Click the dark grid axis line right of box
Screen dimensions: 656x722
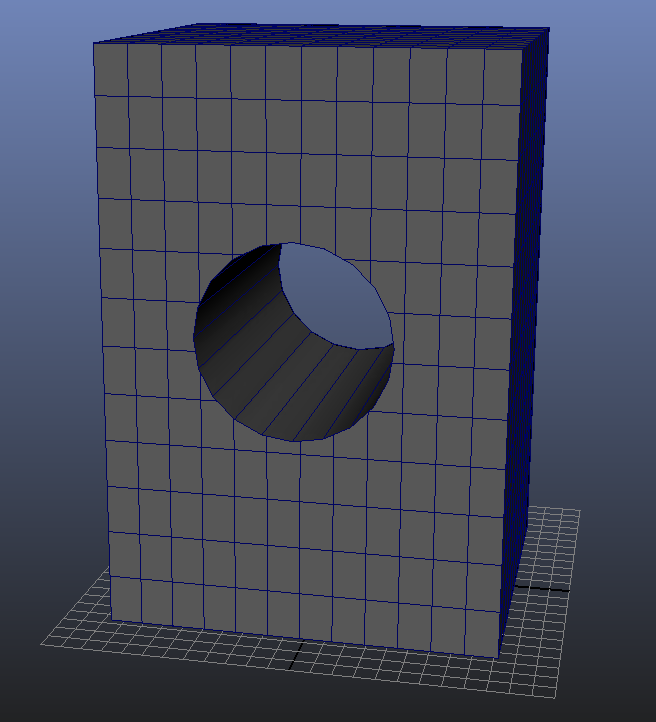(x=545, y=589)
